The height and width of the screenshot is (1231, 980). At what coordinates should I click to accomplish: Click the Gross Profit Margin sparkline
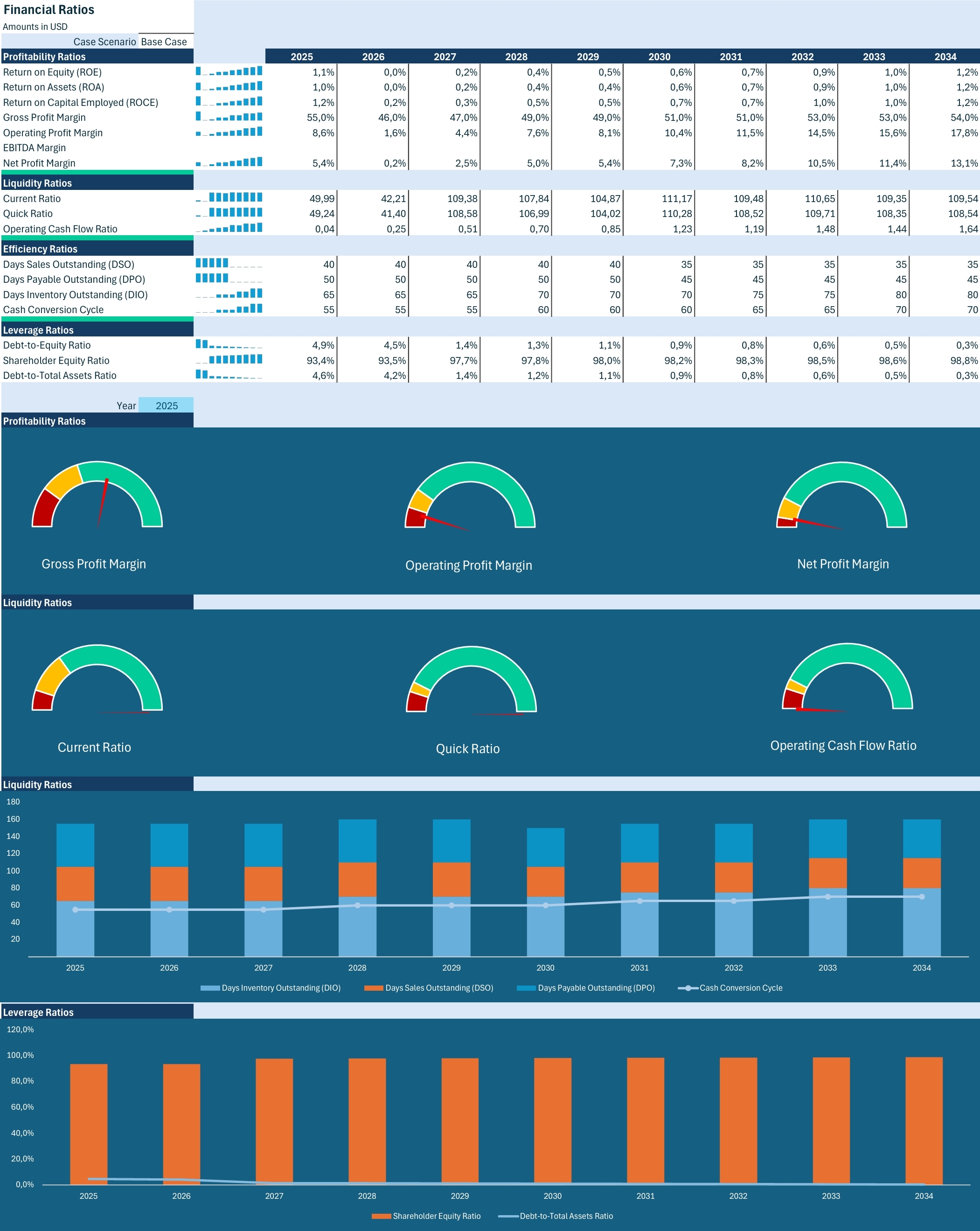pos(228,117)
